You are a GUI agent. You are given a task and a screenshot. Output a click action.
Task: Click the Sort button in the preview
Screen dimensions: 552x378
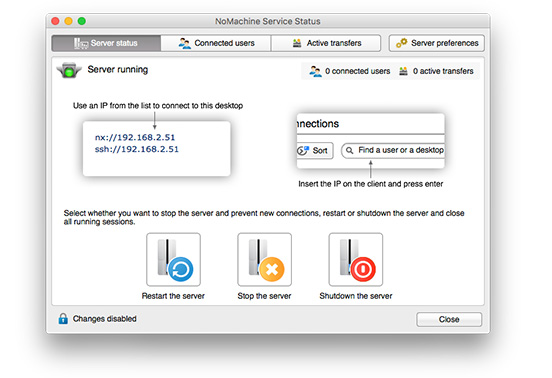315,151
